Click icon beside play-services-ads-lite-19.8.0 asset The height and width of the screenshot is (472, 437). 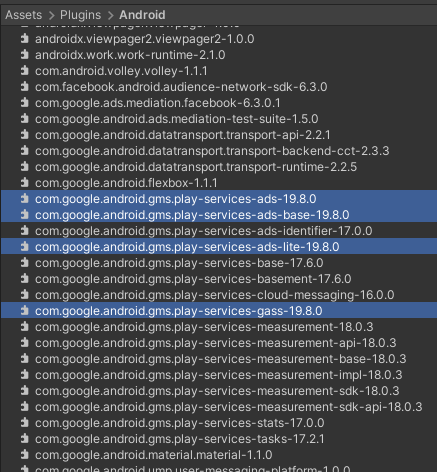[25, 247]
